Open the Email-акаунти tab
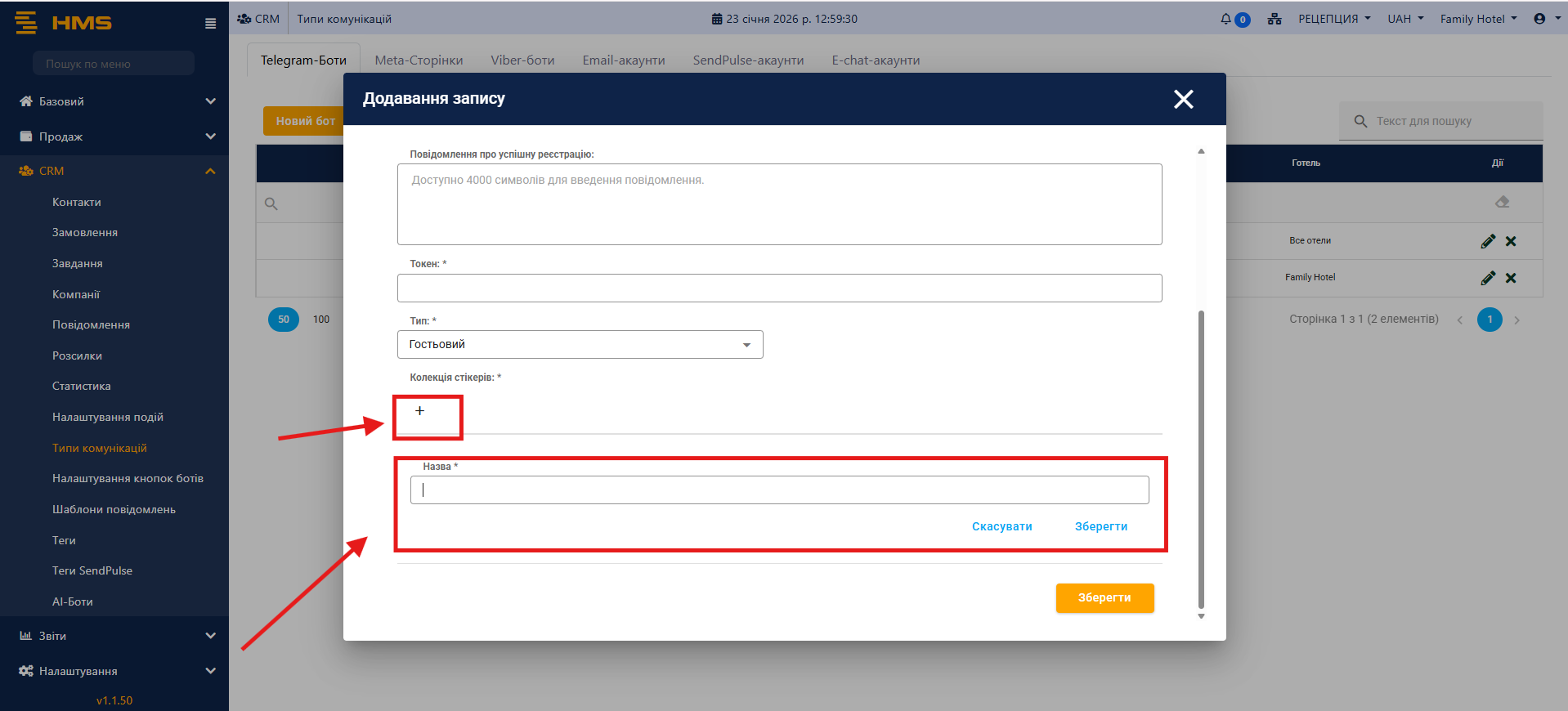The height and width of the screenshot is (711, 1568). [623, 60]
